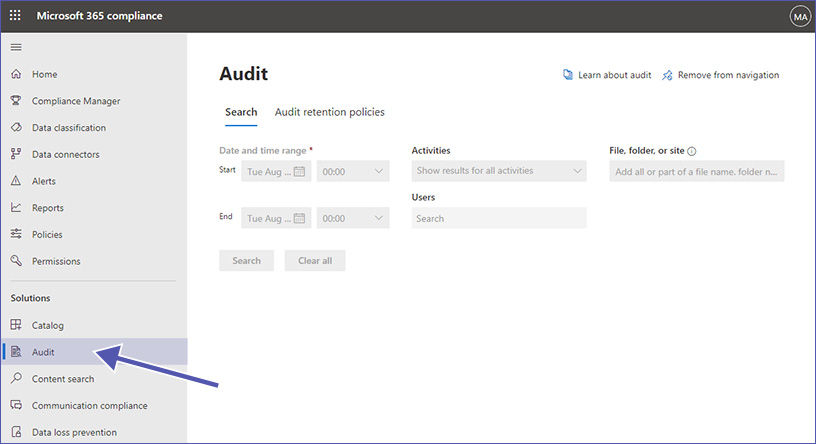Screen dimensions: 816x444
Task: Open the Start date calendar icon
Action: click(x=299, y=171)
